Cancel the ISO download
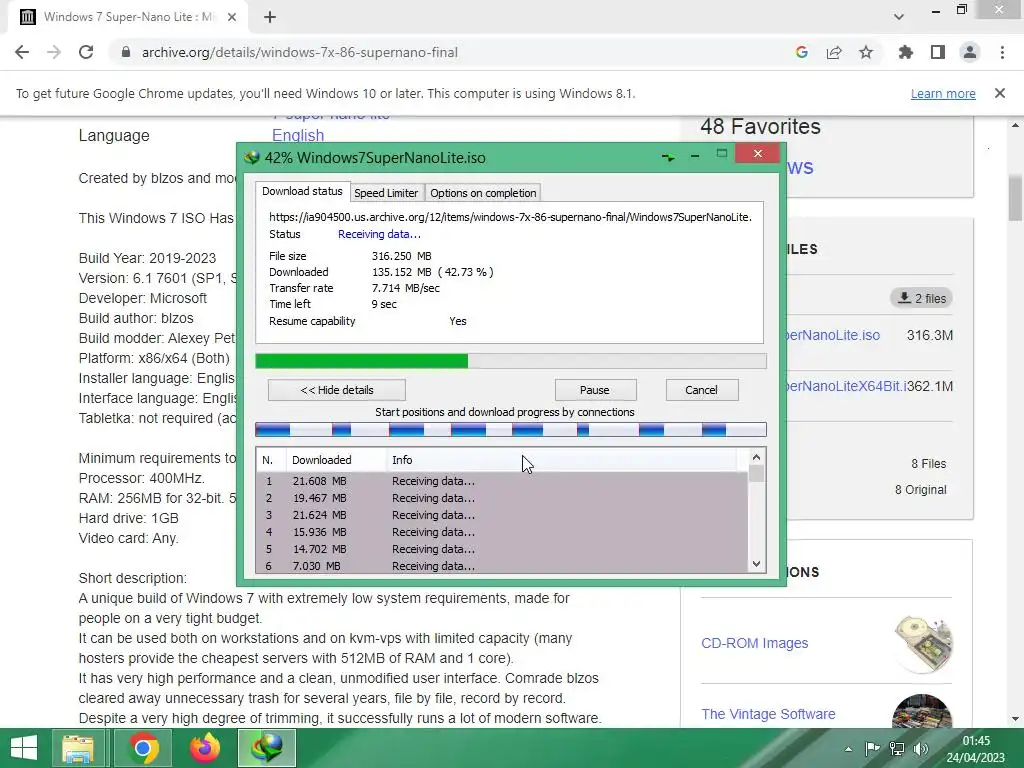This screenshot has height=768, width=1024. tap(701, 390)
